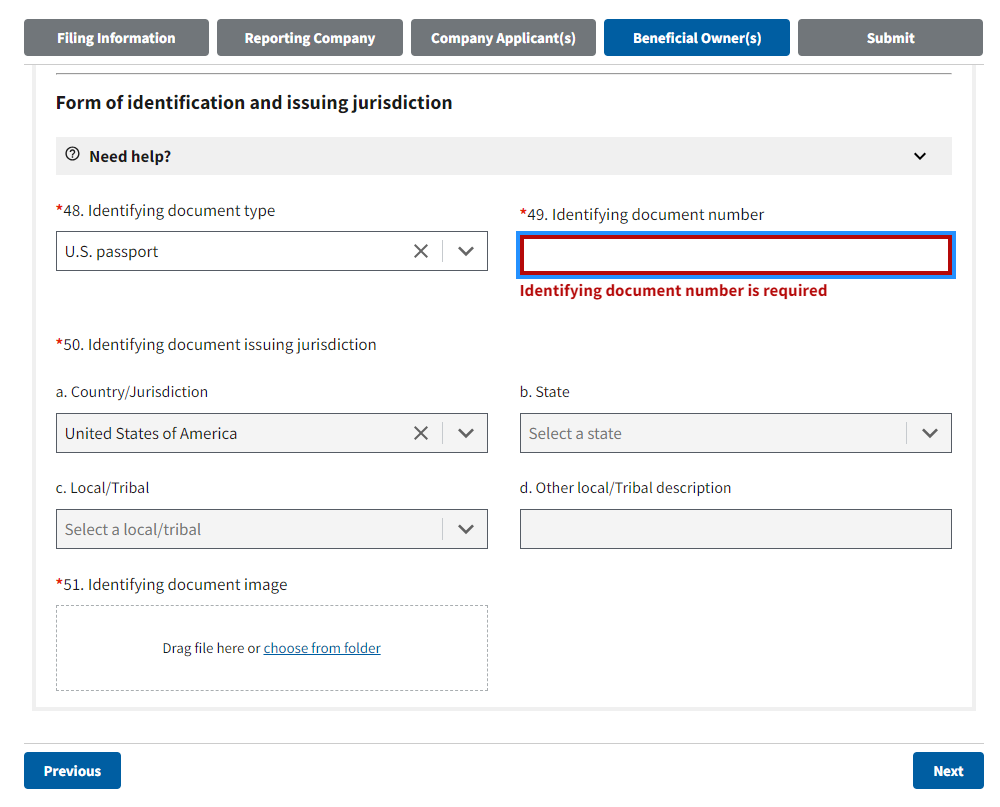The height and width of the screenshot is (807, 1000).
Task: Jump to the Submit tab
Action: pyautogui.click(x=890, y=38)
